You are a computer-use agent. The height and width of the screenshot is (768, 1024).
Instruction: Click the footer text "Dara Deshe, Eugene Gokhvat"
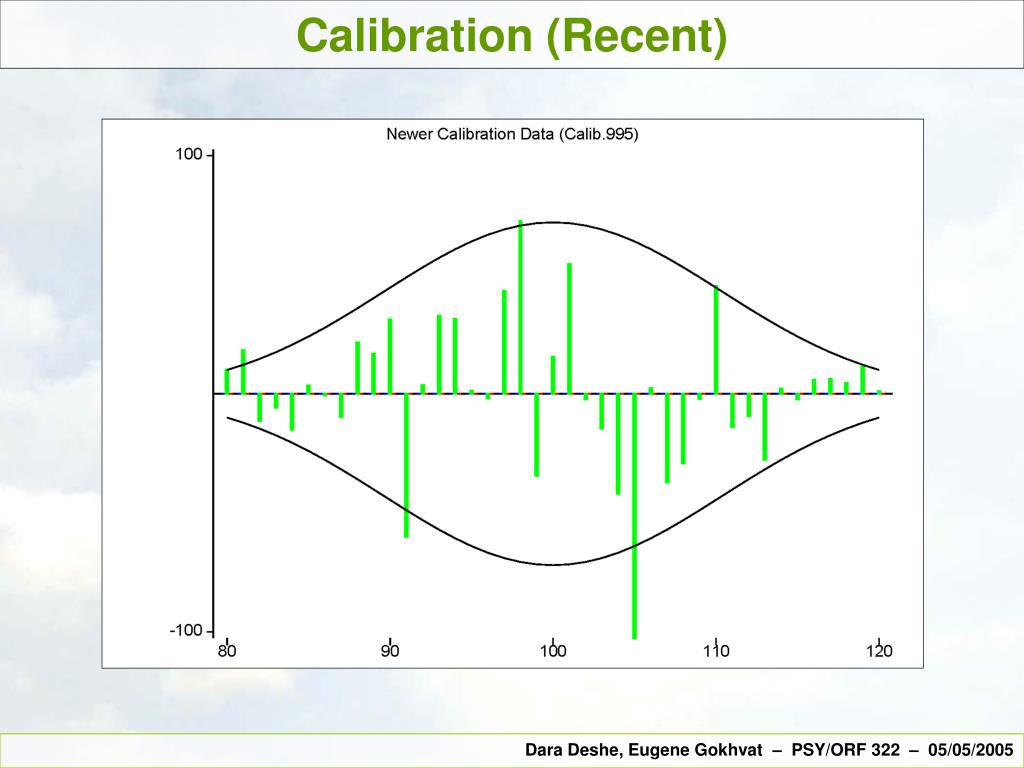click(x=643, y=750)
